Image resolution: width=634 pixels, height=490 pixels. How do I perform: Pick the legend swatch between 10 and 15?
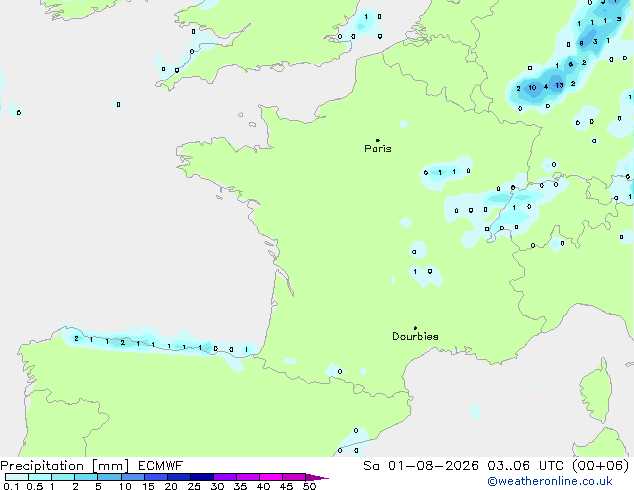pos(132,477)
